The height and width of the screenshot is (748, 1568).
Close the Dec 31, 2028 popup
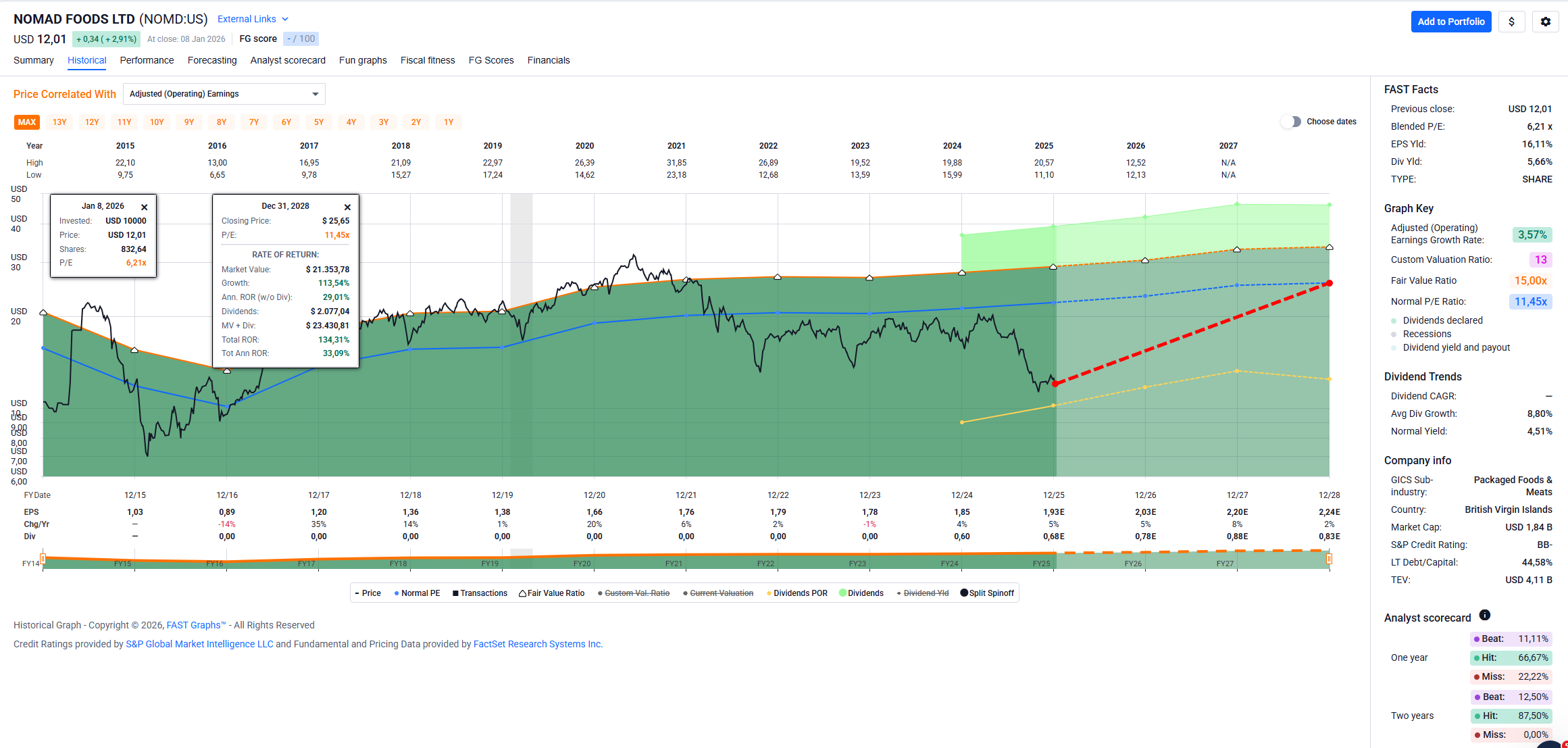pyautogui.click(x=347, y=207)
